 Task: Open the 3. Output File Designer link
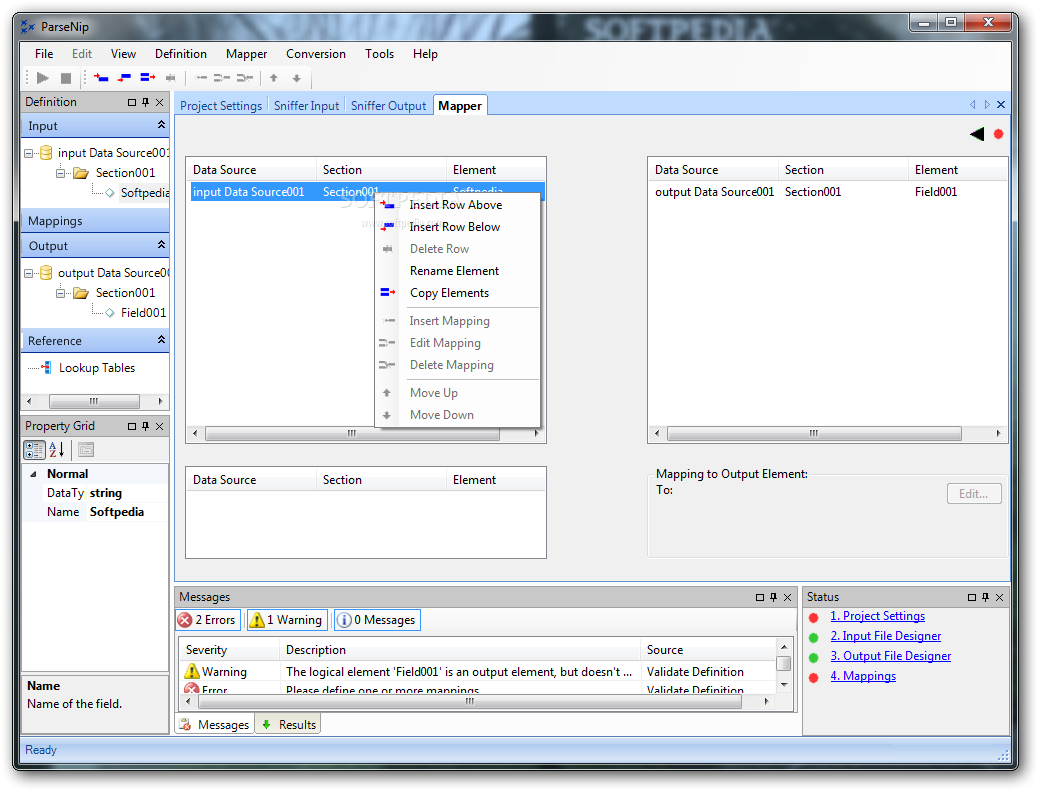891,656
